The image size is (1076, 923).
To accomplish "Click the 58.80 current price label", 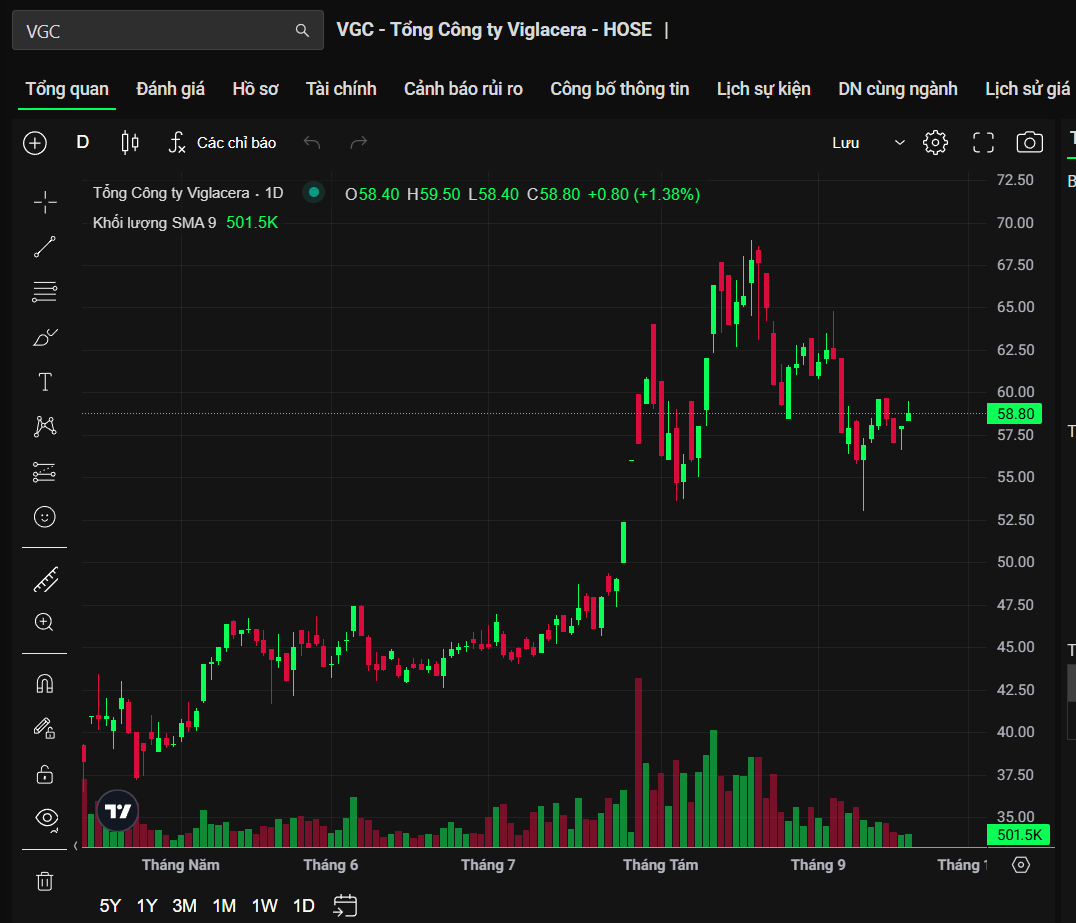I will click(1014, 414).
